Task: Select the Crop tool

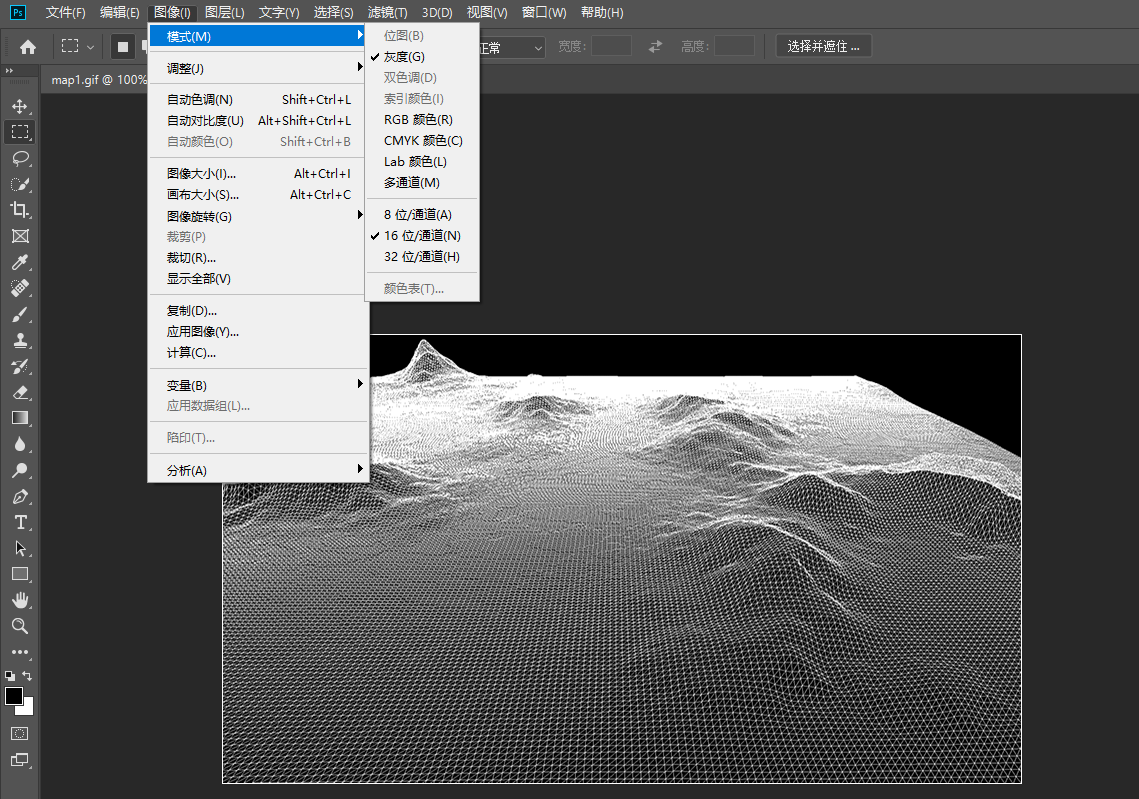Action: click(x=20, y=211)
